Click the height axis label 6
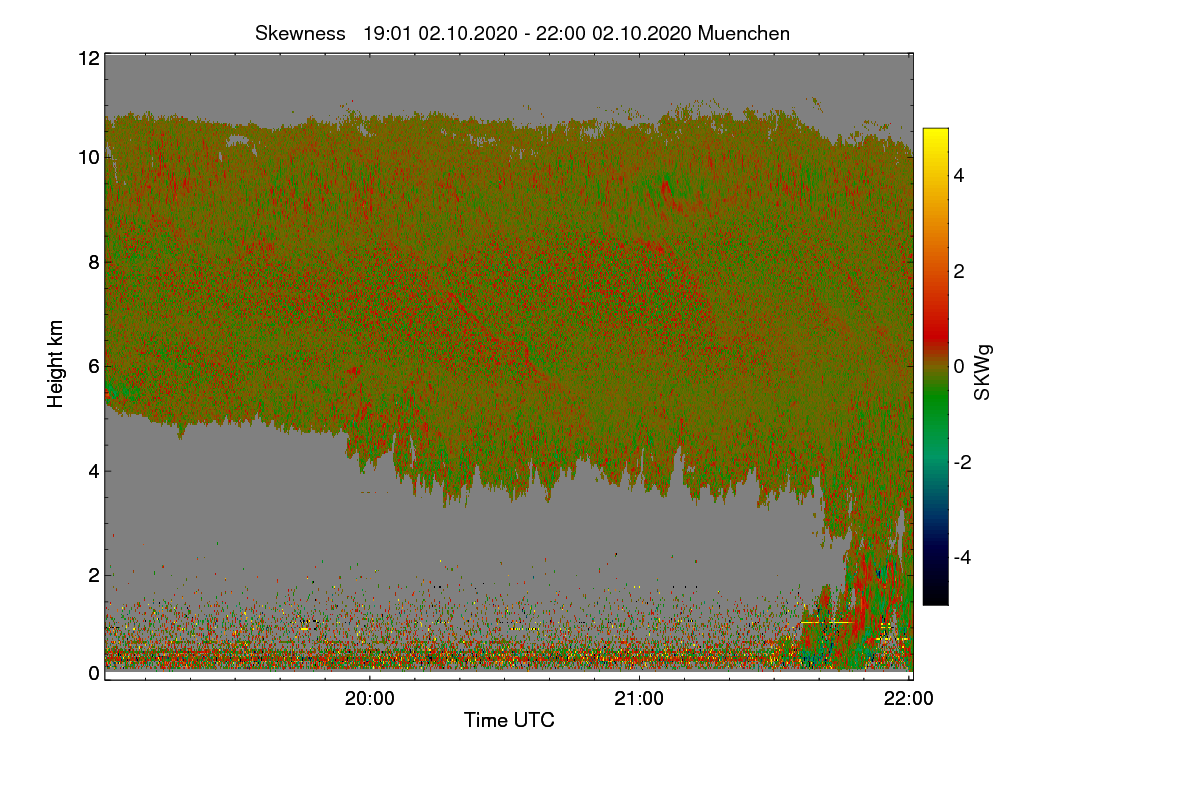This screenshot has width=1200, height=800. point(93,366)
